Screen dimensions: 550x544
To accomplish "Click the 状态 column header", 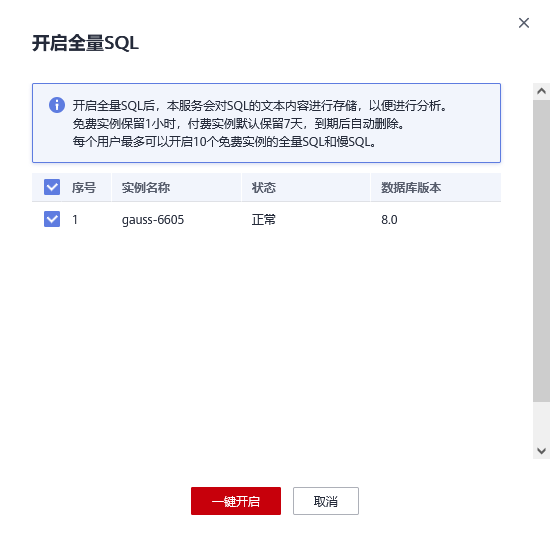I will tap(264, 188).
